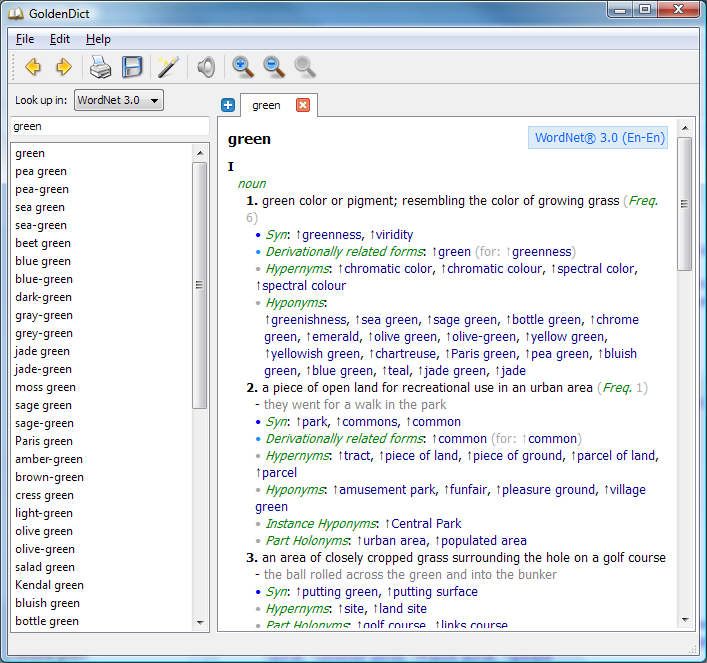Click the Back navigation arrow icon
The height and width of the screenshot is (663, 707).
point(33,67)
